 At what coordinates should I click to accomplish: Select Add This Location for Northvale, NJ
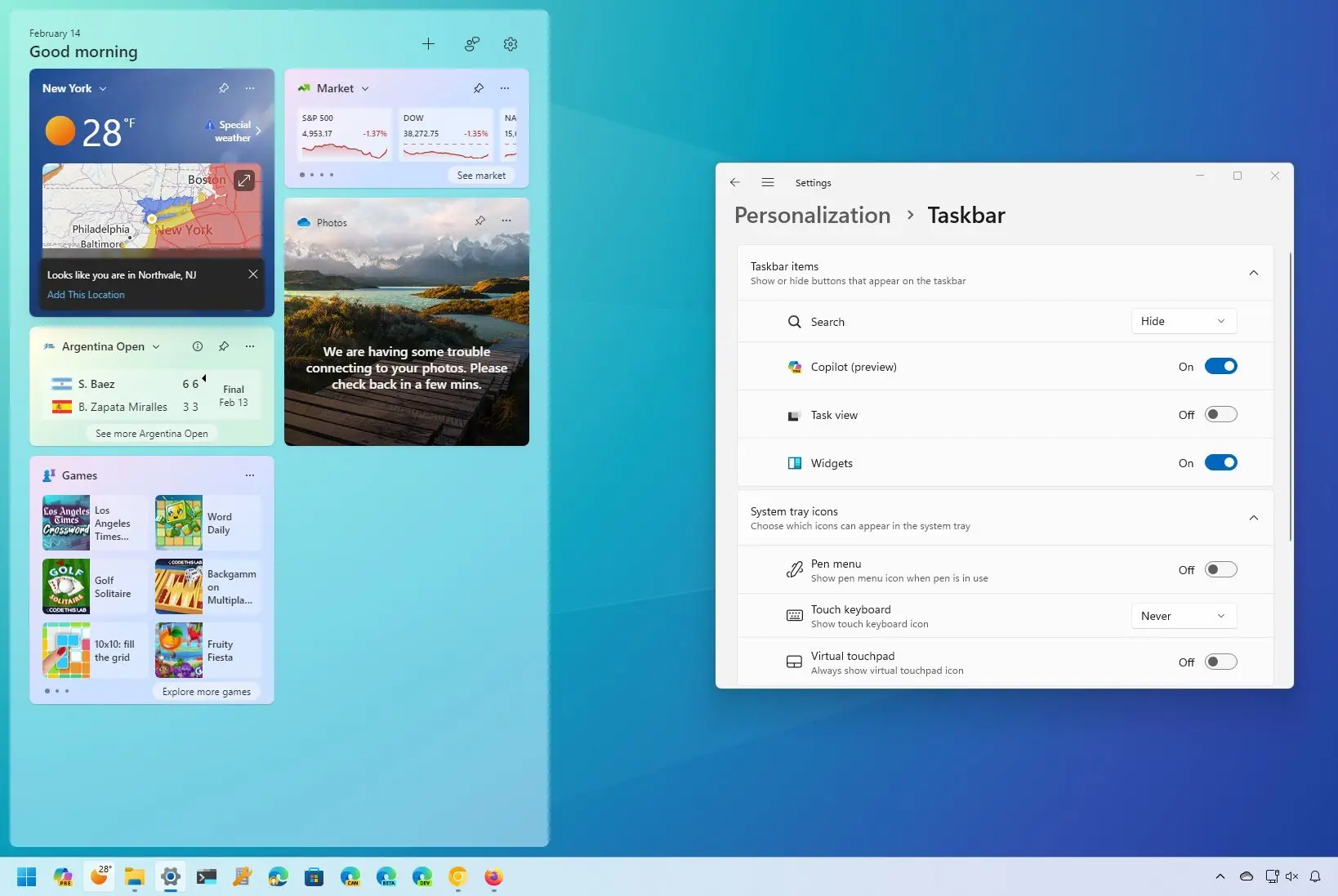pyautogui.click(x=86, y=294)
